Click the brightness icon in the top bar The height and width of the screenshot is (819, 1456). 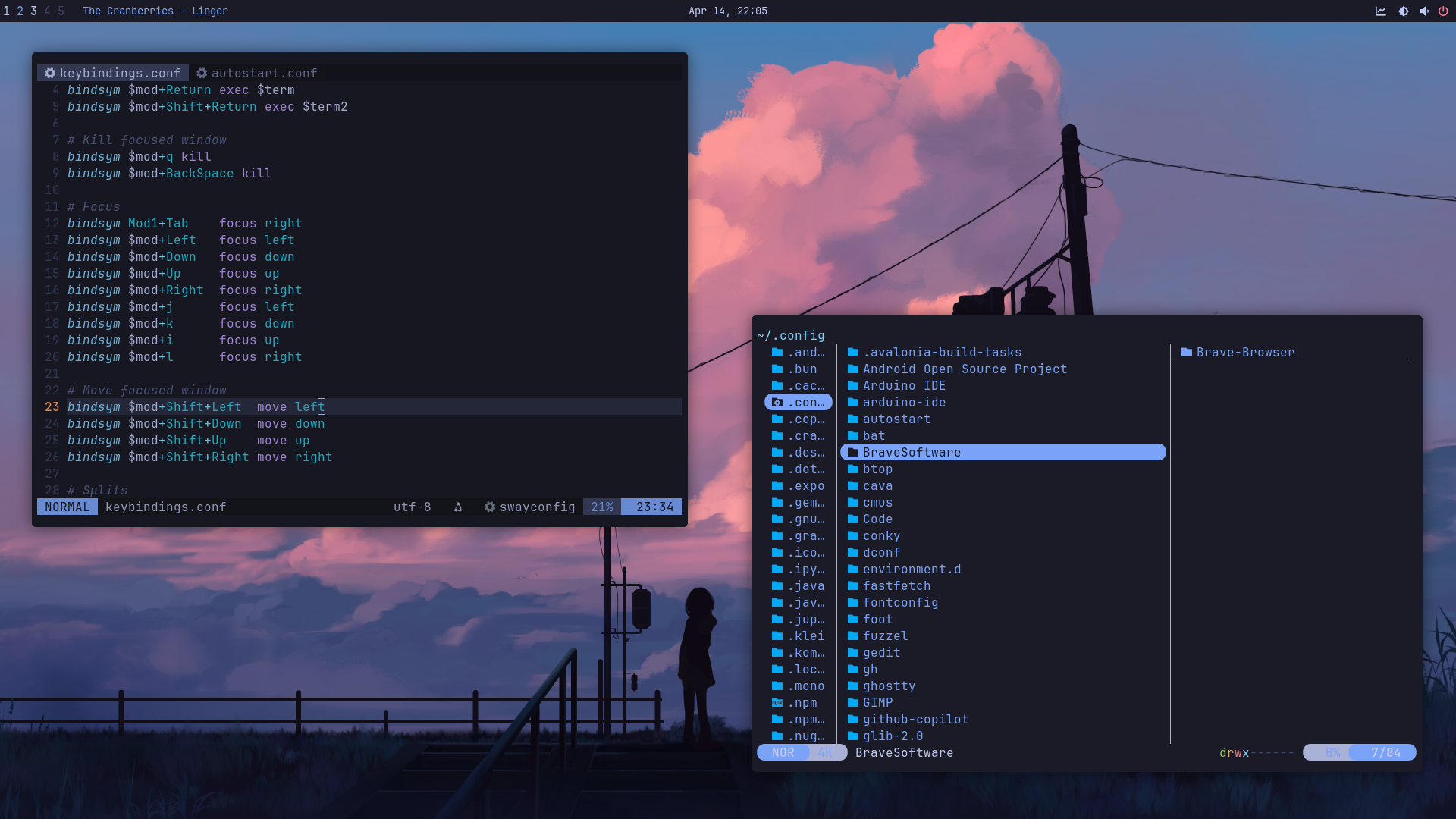(1404, 11)
